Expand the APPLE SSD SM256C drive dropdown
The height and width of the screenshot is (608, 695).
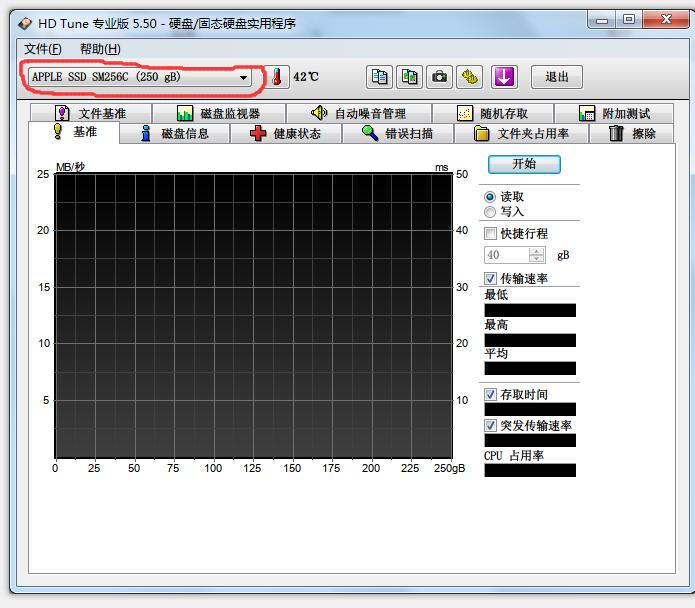pyautogui.click(x=243, y=77)
